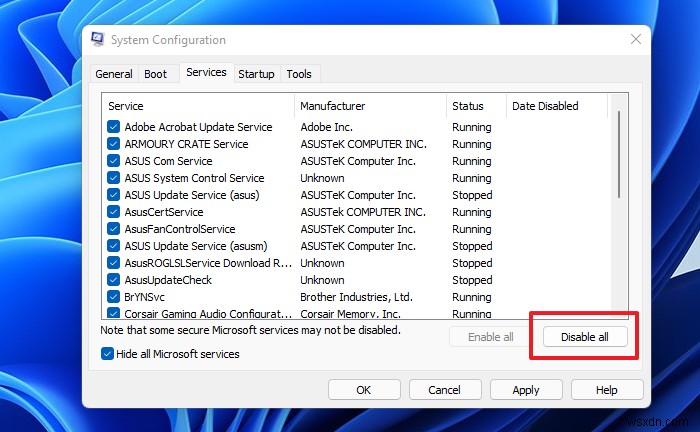Uncheck ASUS Update Service (asus)
The height and width of the screenshot is (432, 700).
[x=113, y=195]
